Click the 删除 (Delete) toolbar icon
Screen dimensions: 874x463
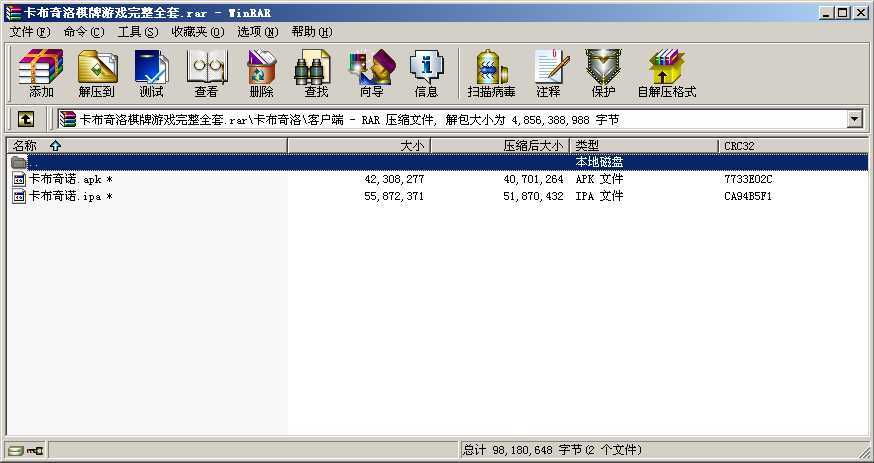pos(261,73)
